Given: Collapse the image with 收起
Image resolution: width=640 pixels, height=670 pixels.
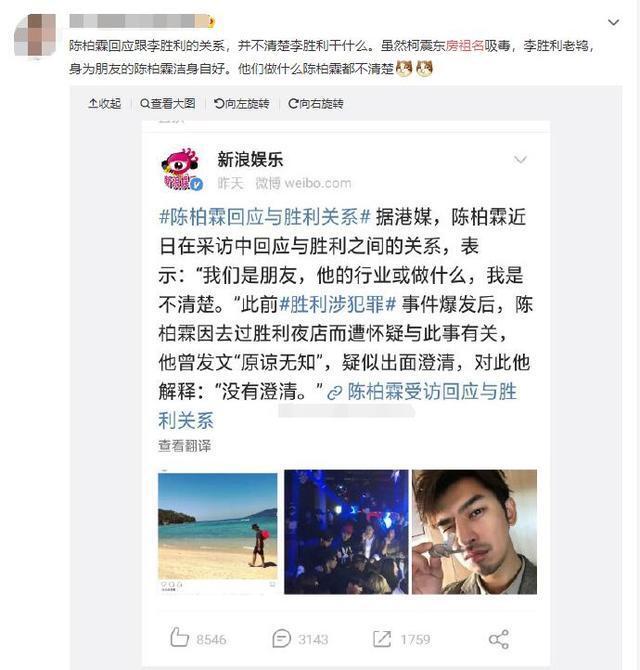Looking at the screenshot, I should coord(105,103).
